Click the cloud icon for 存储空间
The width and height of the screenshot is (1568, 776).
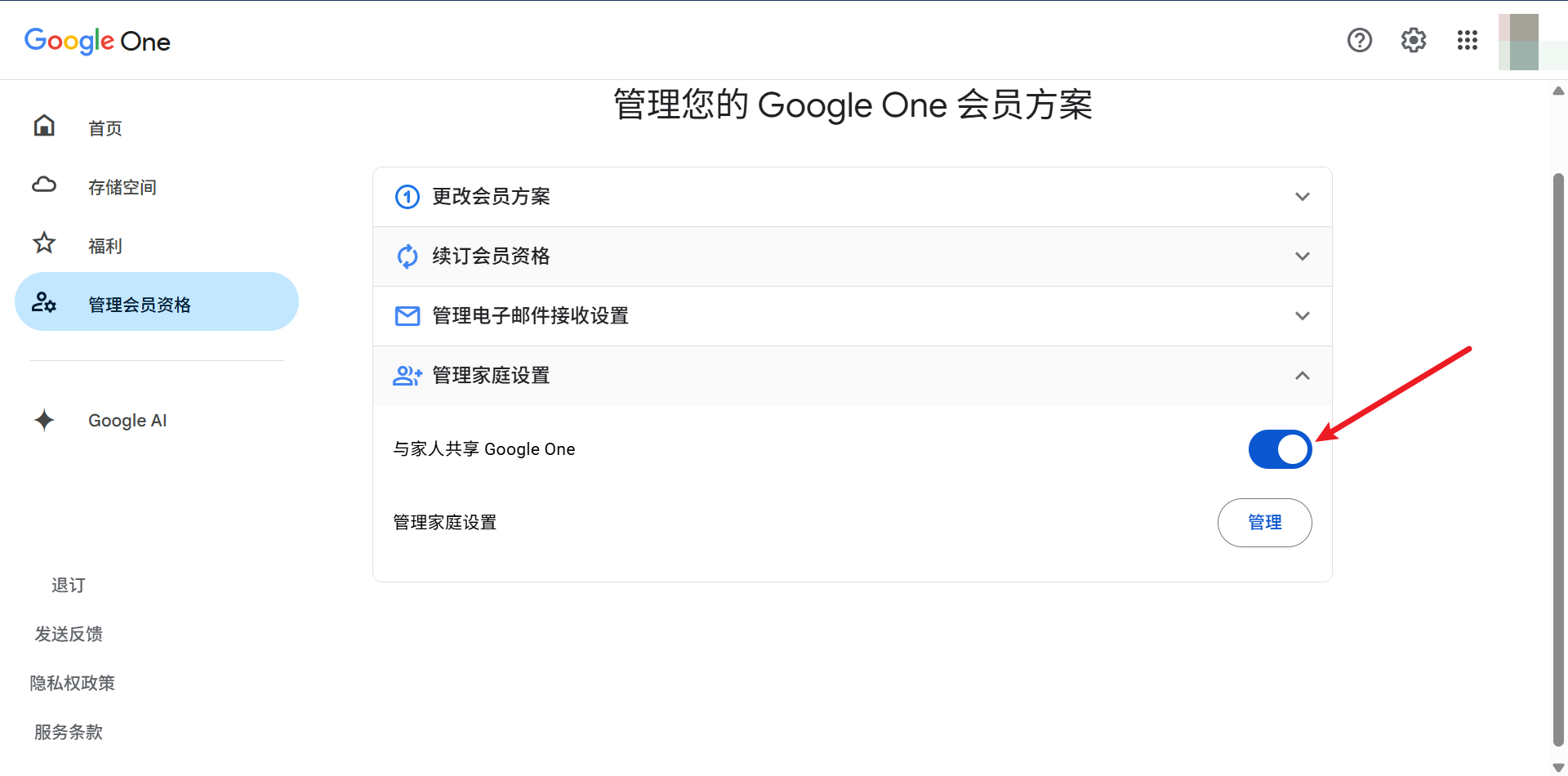(44, 185)
